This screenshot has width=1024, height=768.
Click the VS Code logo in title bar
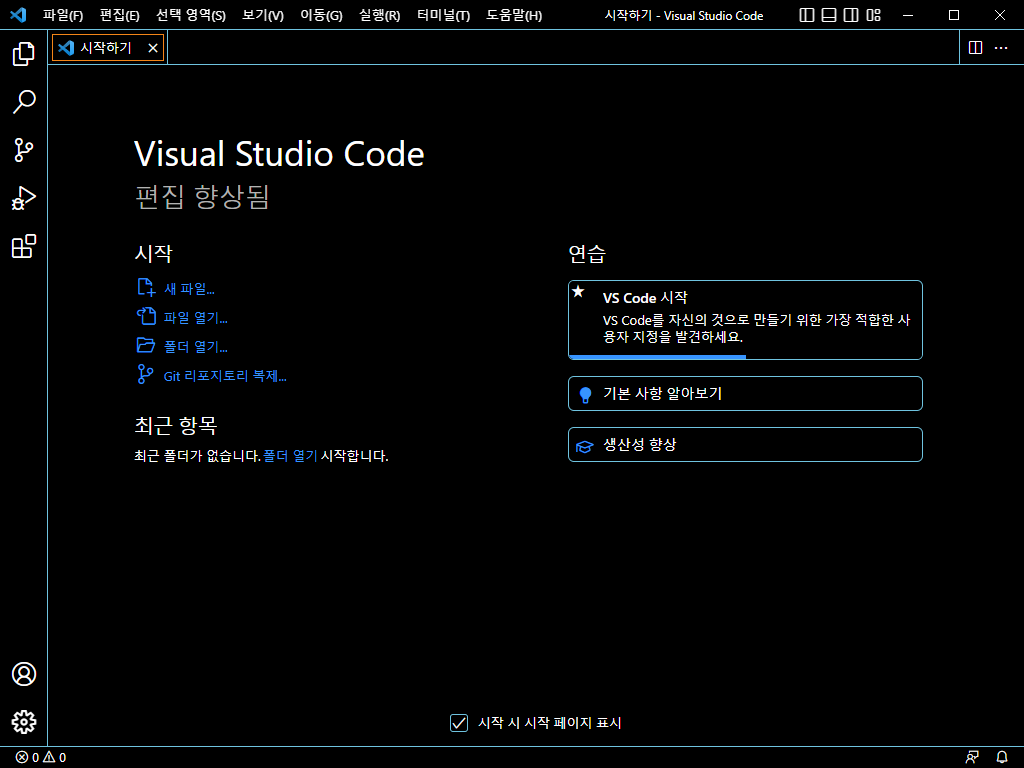tap(18, 15)
